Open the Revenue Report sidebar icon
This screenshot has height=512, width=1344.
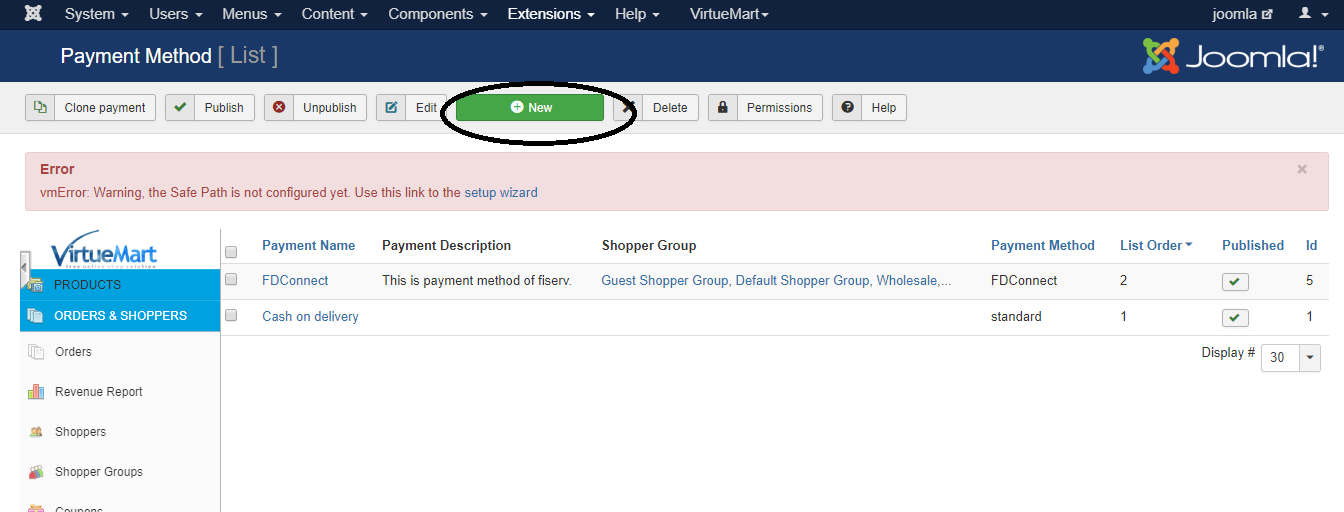[36, 392]
